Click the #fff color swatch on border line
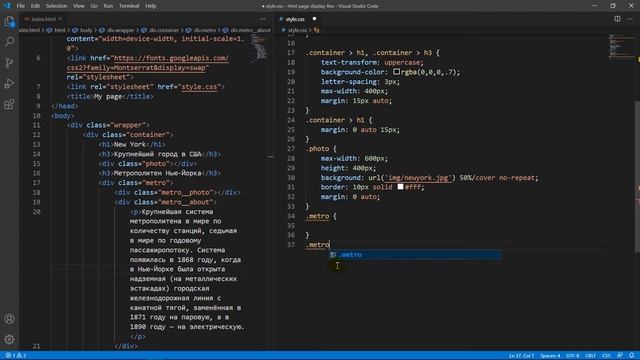Image resolution: width=640 pixels, height=360 pixels. click(x=400, y=187)
